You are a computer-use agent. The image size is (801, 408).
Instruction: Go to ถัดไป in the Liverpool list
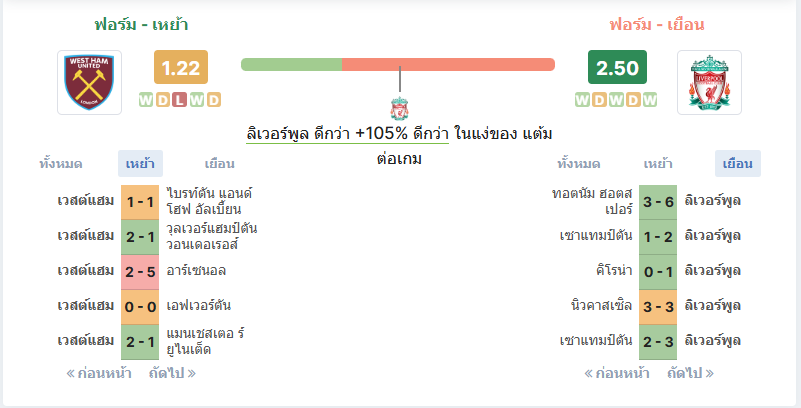point(690,373)
